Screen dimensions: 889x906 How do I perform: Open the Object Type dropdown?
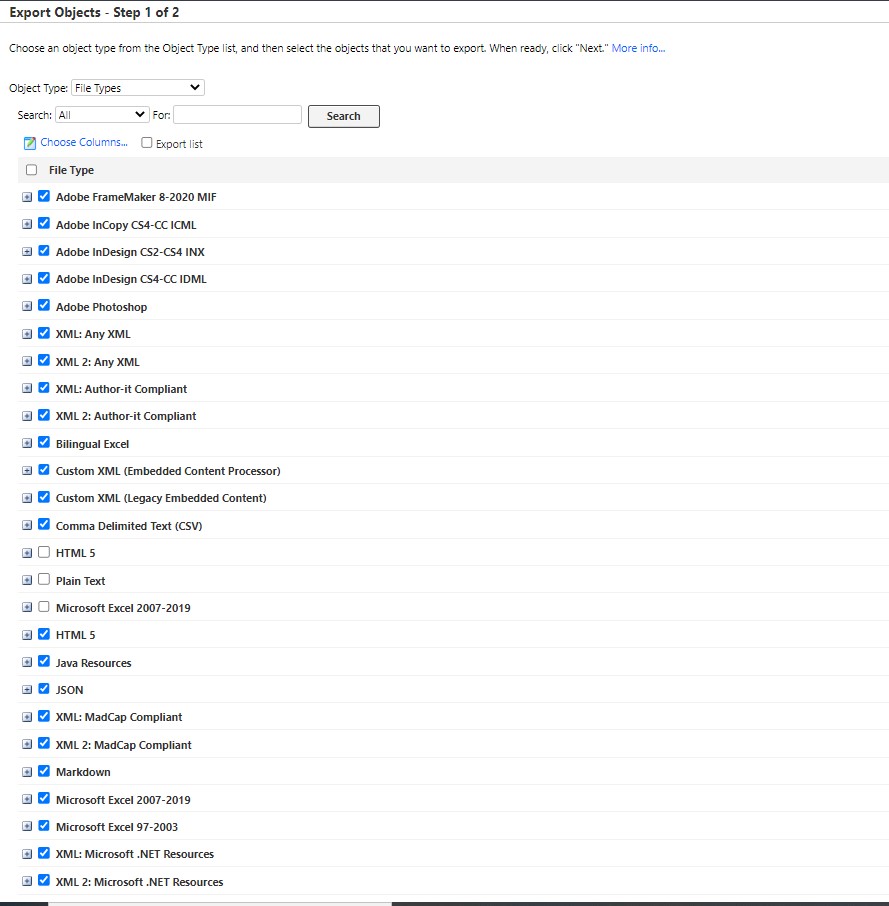pos(137,88)
